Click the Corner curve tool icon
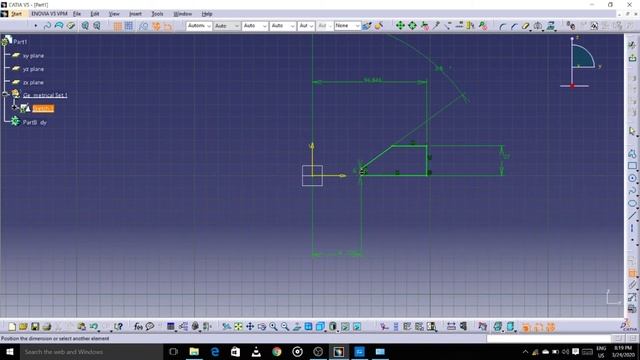Screen dimensions: 640x360 [x=502, y=27]
